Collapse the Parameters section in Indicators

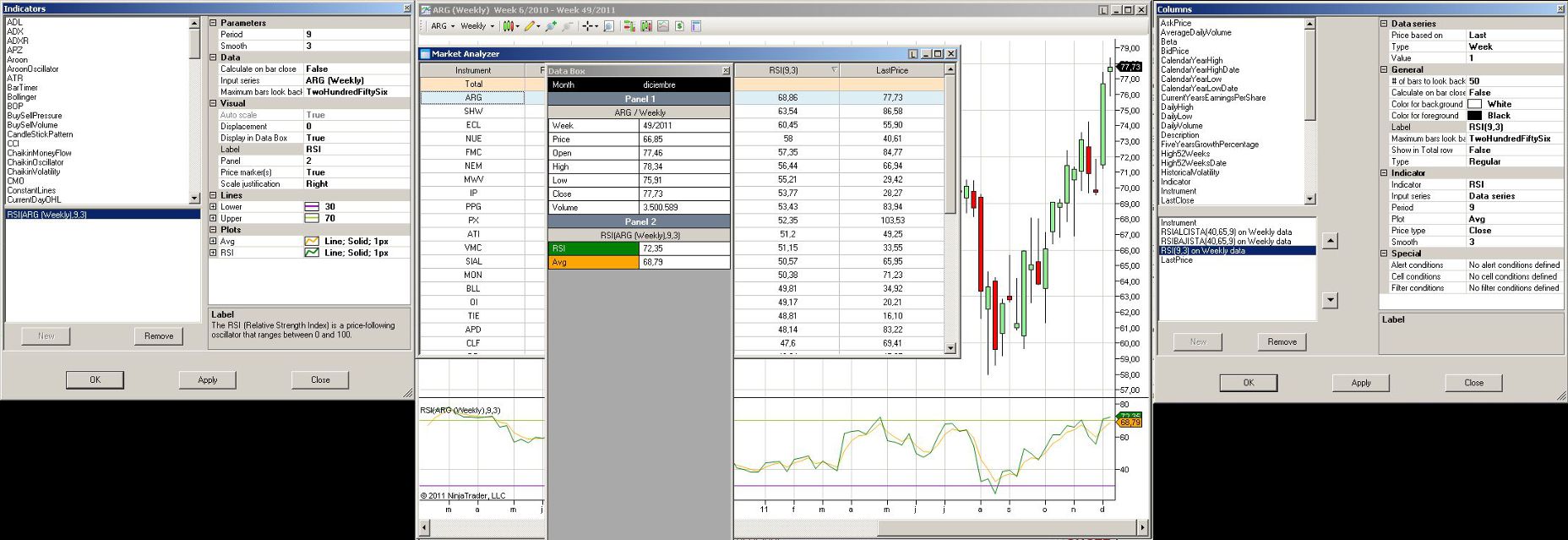[213, 23]
